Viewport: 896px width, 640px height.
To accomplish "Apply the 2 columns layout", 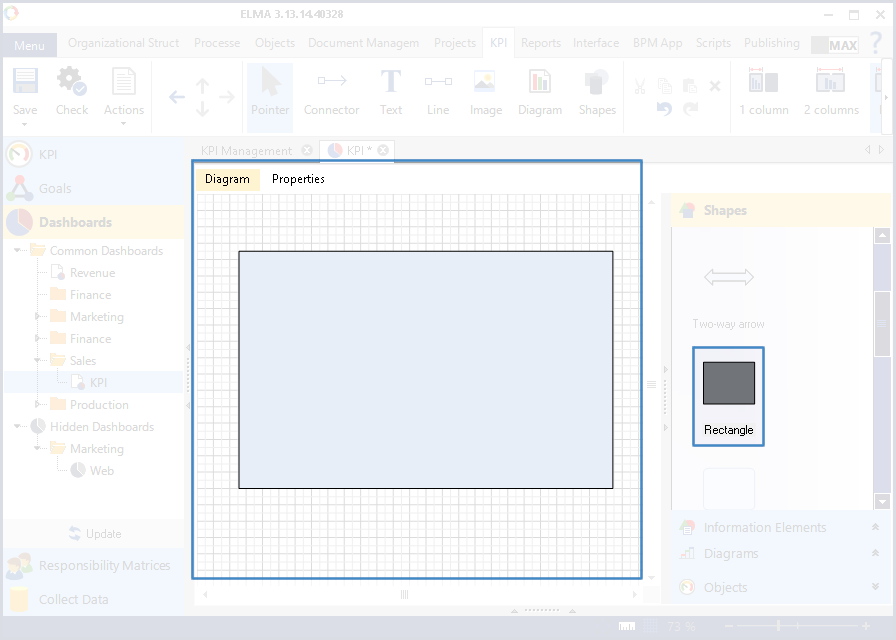I will [x=830, y=91].
